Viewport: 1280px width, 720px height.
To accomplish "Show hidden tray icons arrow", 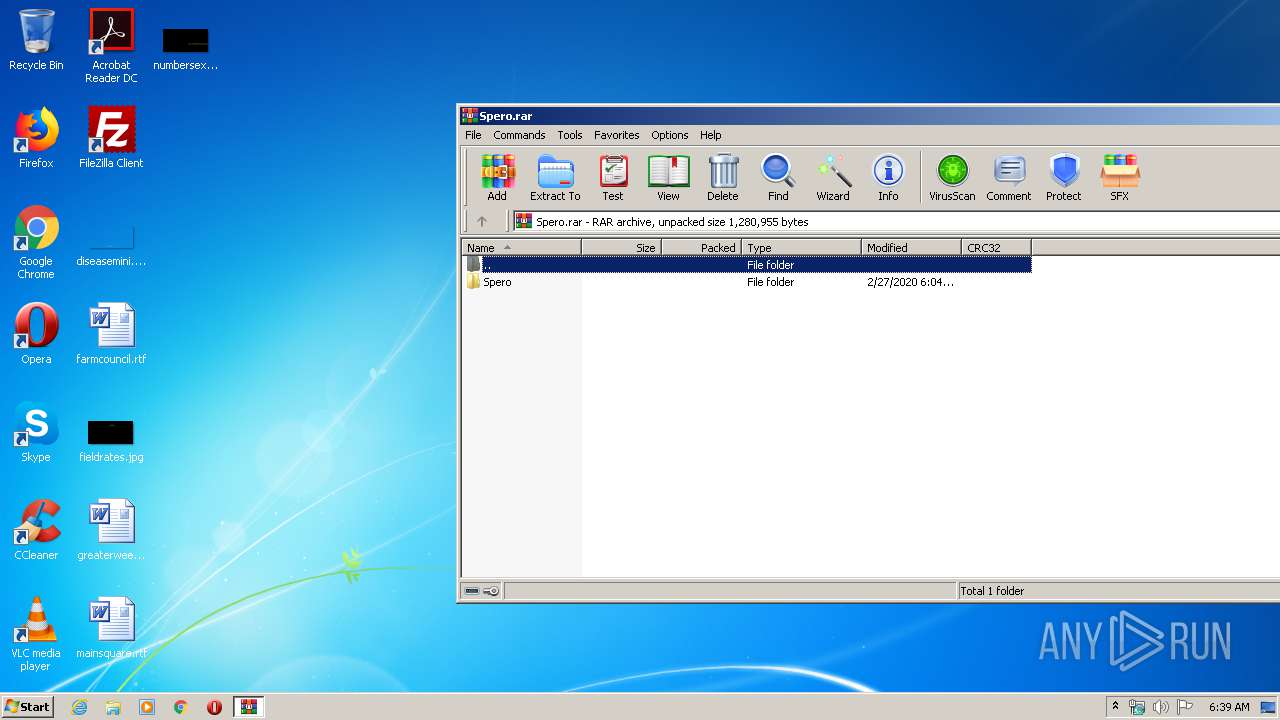I will point(1115,707).
